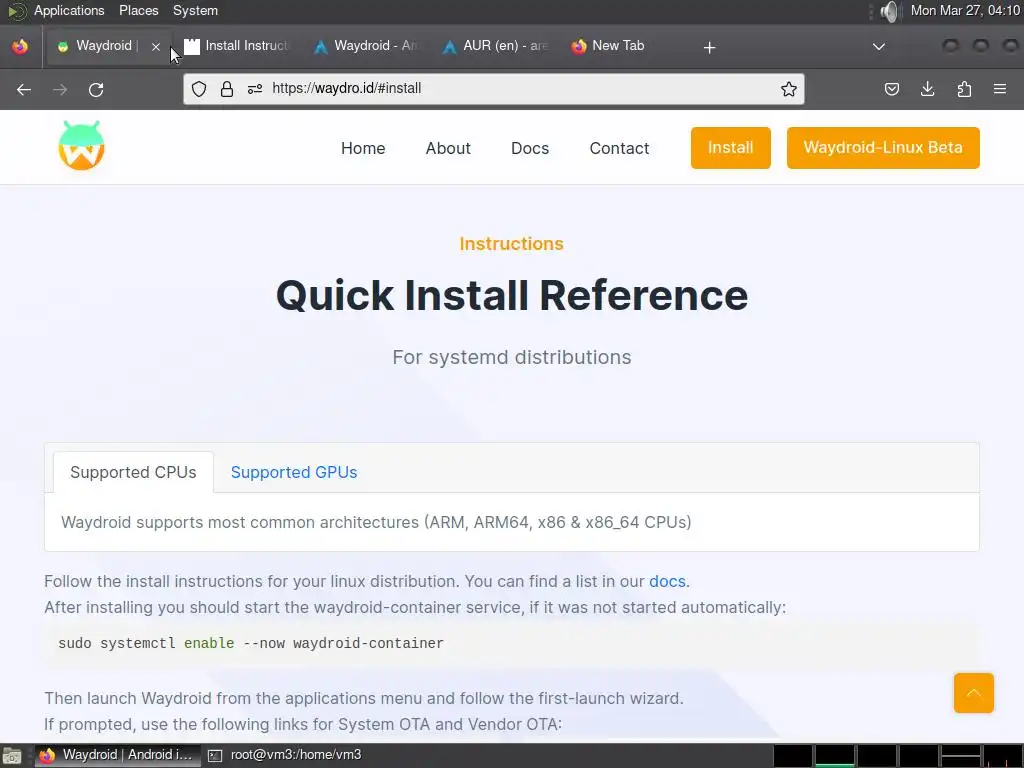Follow the docs hyperlink in instructions
Screen dimensions: 1024x768
click(x=667, y=581)
